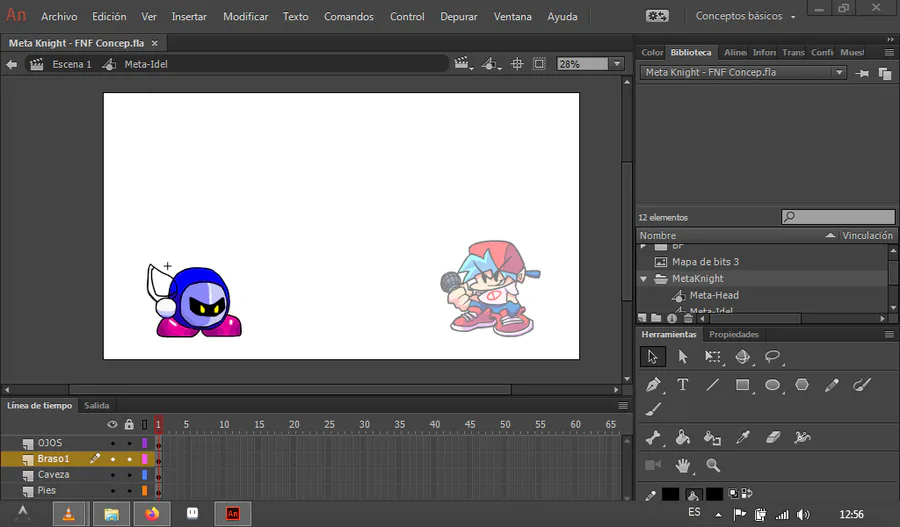900x527 pixels.
Task: Click Vinculación column header
Action: coord(867,235)
